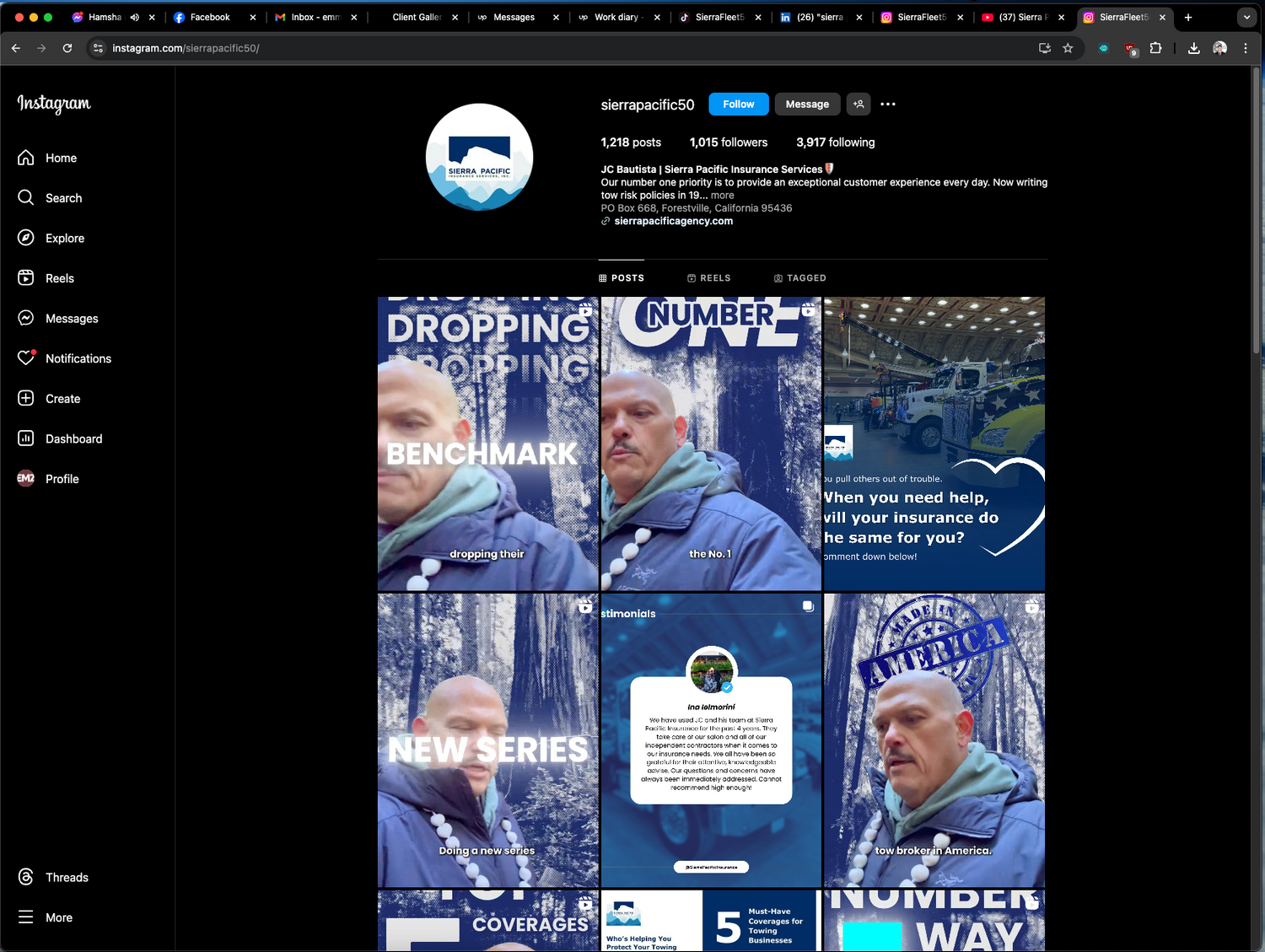The height and width of the screenshot is (952, 1265).
Task: View the 3,917 following list
Action: click(836, 143)
